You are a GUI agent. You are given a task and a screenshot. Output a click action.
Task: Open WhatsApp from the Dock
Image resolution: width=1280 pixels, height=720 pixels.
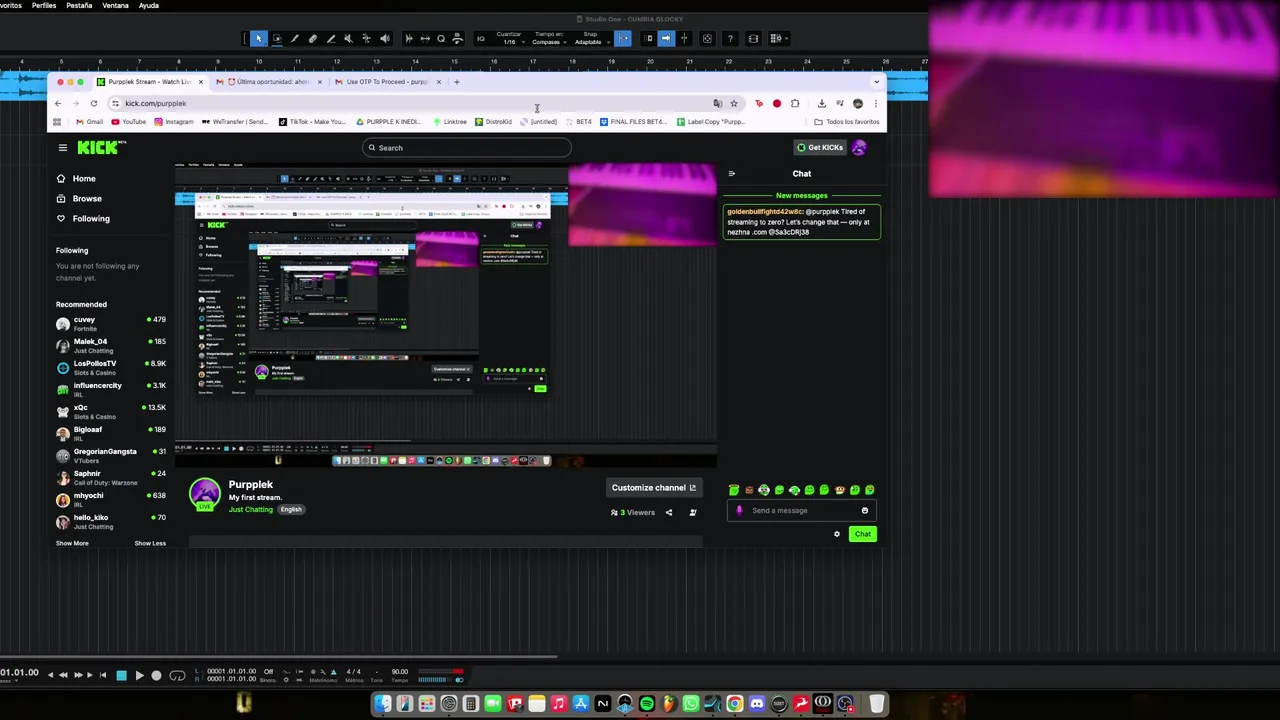691,704
